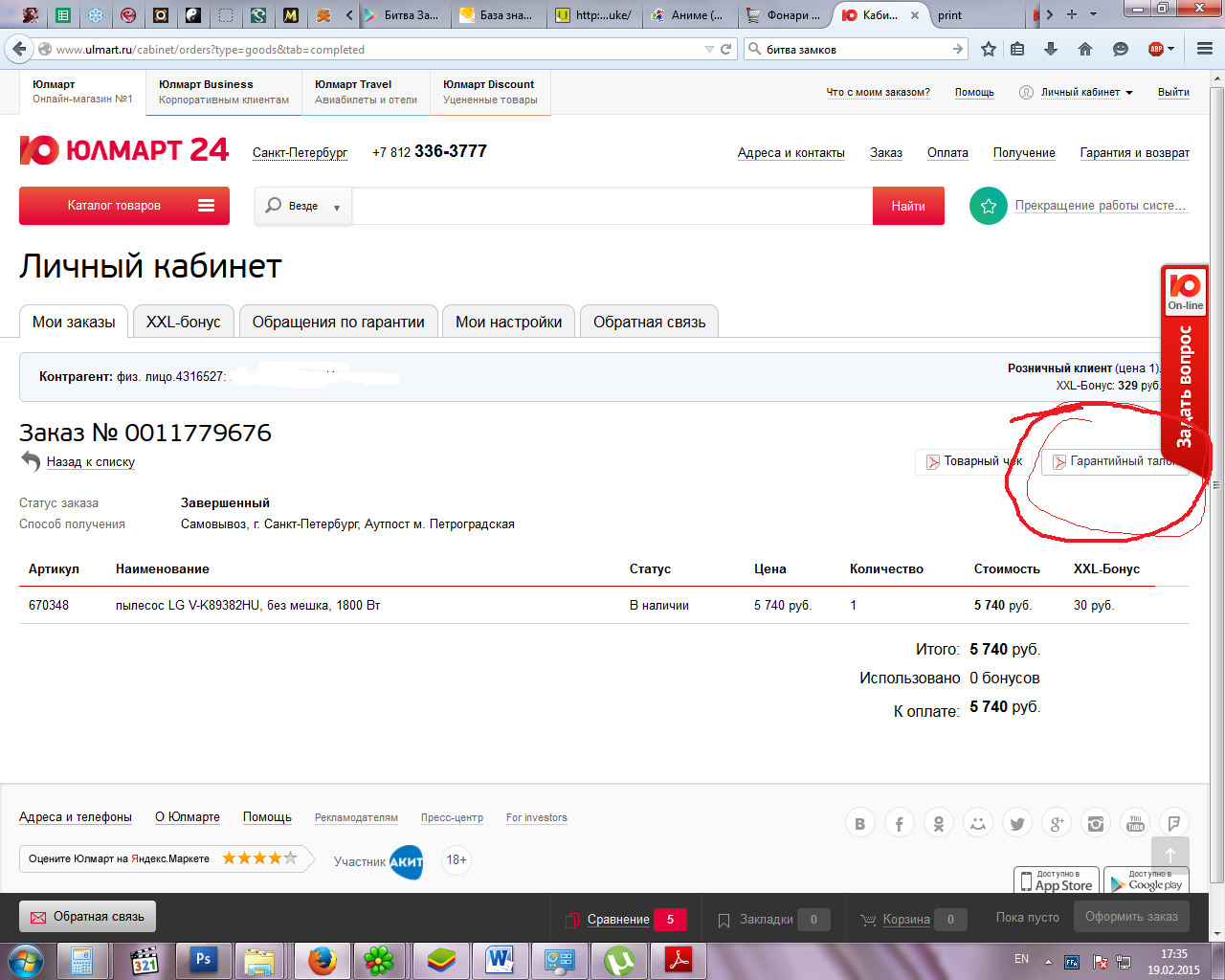Open ICQ flower icon in taskbar
This screenshot has width=1225, height=980.
380,960
